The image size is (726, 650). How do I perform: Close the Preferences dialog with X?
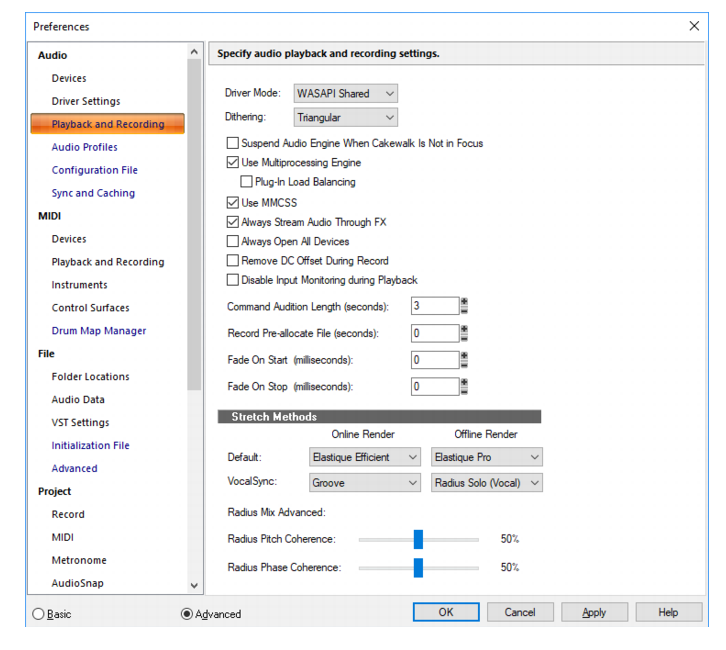(694, 26)
